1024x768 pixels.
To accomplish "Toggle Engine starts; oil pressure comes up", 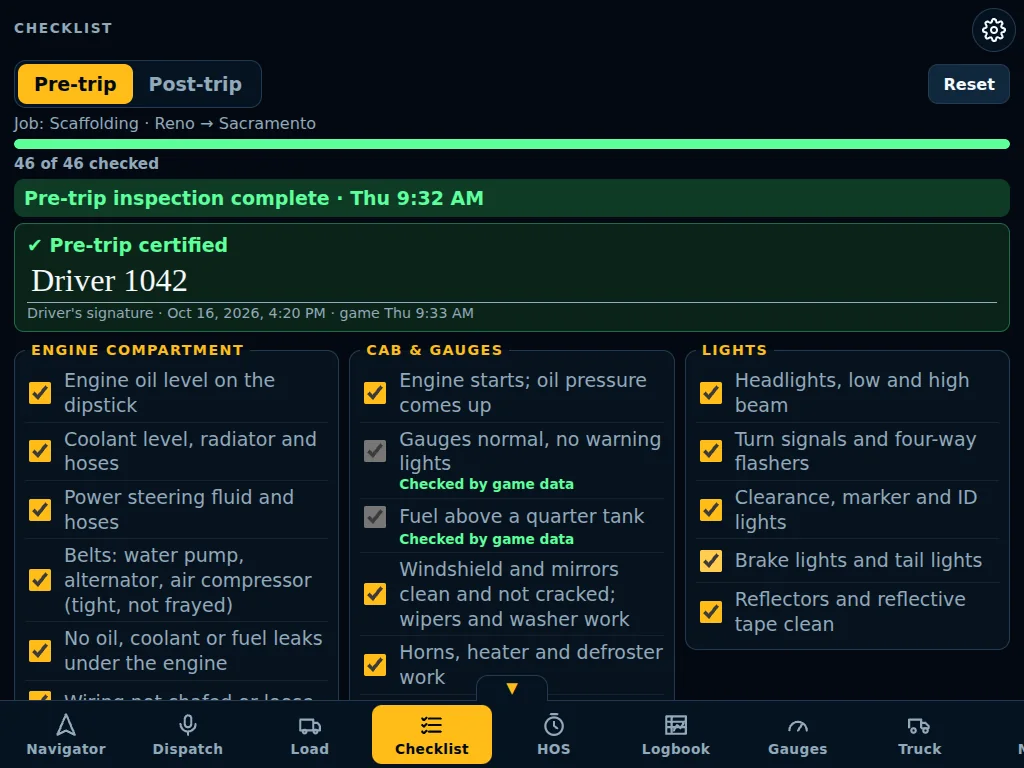I will (375, 393).
